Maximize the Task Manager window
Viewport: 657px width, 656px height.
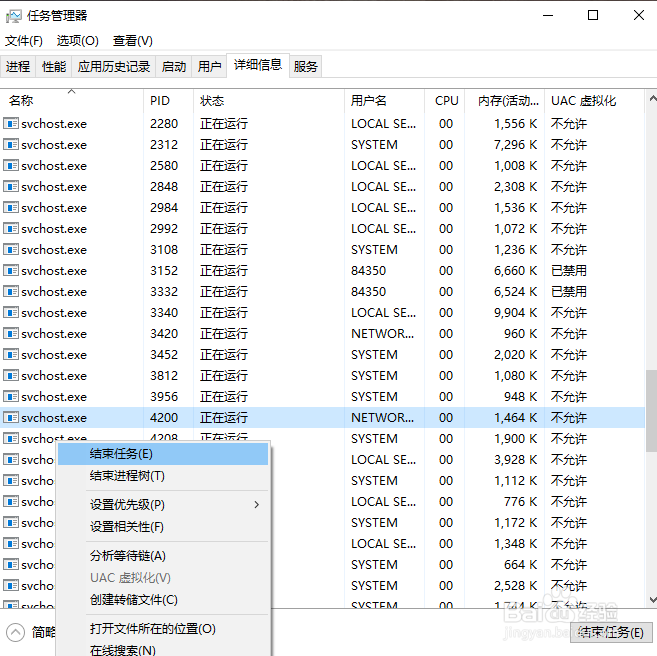click(x=593, y=15)
